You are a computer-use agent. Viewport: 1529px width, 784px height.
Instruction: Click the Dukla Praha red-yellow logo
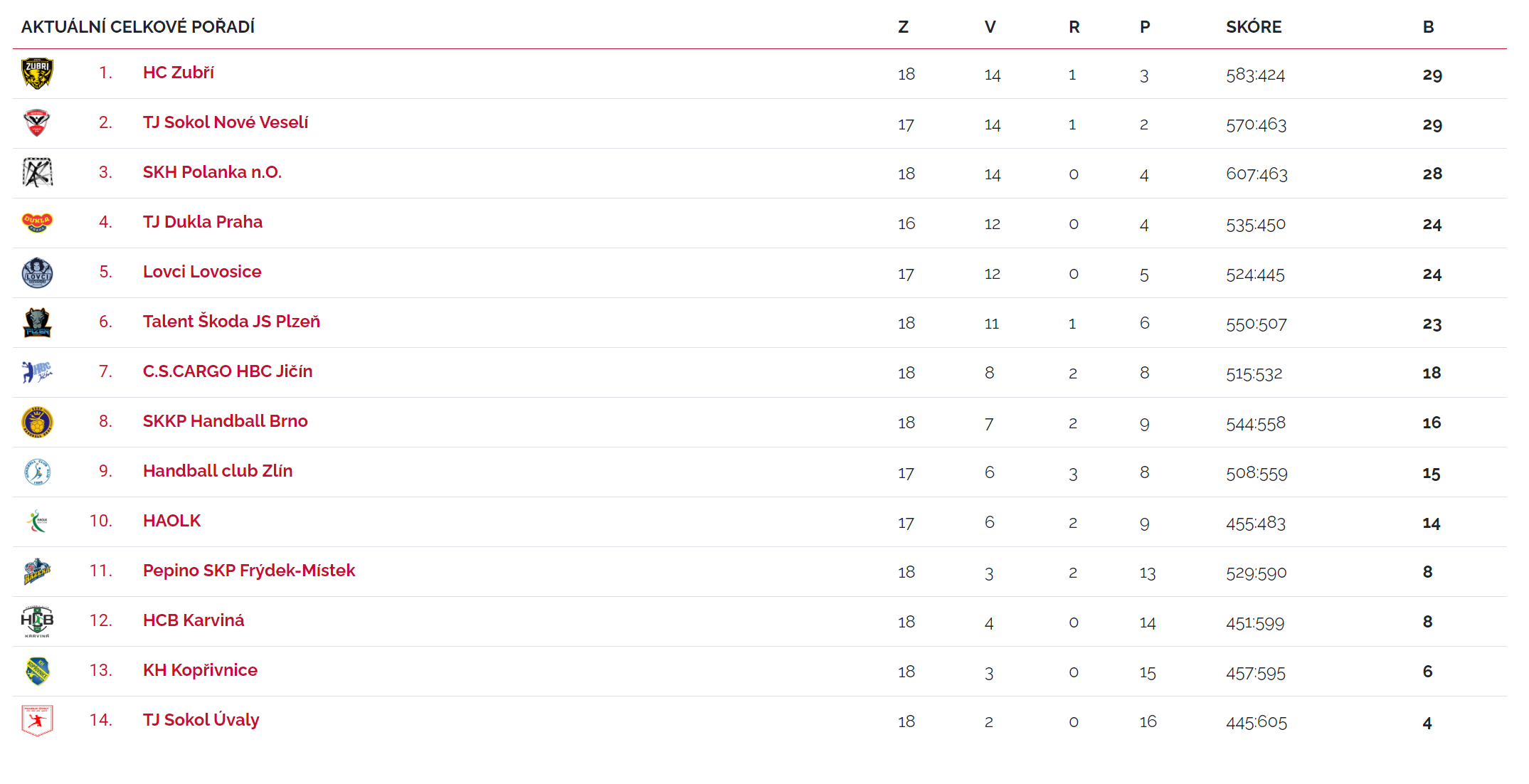[37, 223]
